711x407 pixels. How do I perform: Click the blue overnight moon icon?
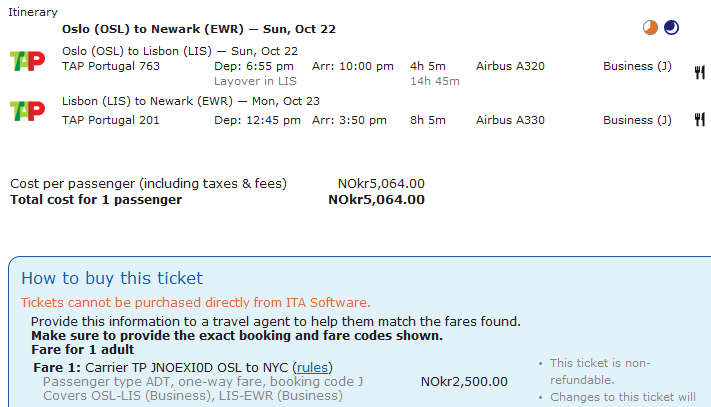click(x=671, y=28)
